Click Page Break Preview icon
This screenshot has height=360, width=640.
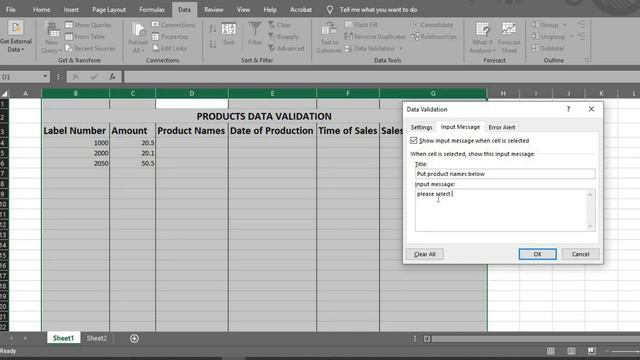[x=592, y=351]
